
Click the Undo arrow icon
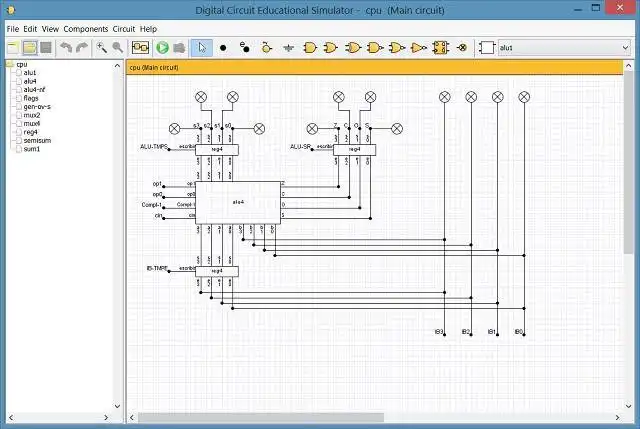click(66, 48)
